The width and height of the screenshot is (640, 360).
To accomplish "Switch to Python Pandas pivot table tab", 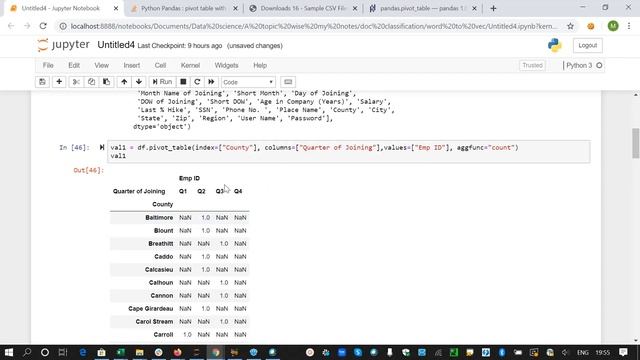I will point(184,8).
